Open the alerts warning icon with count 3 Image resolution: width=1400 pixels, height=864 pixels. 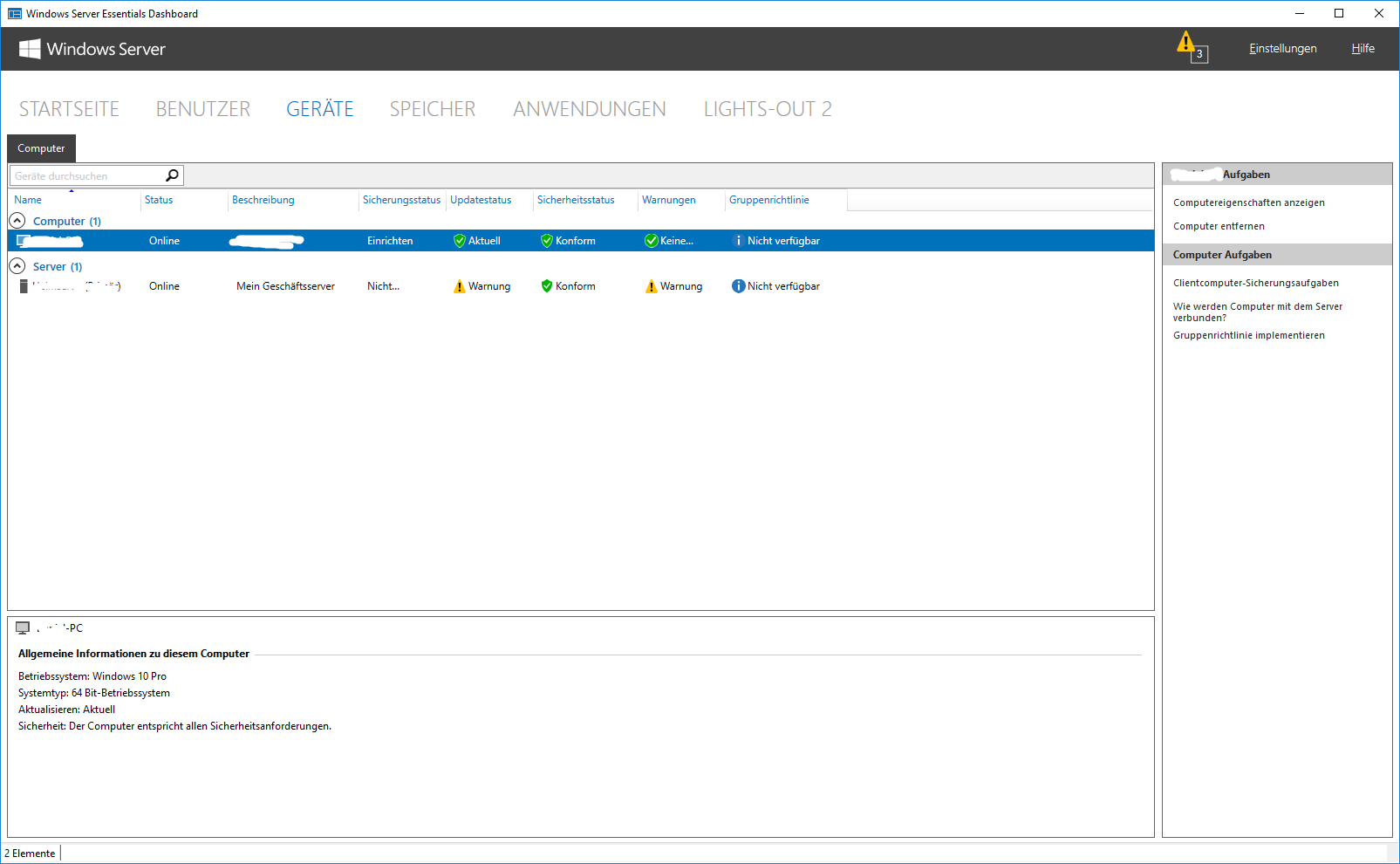click(1192, 47)
